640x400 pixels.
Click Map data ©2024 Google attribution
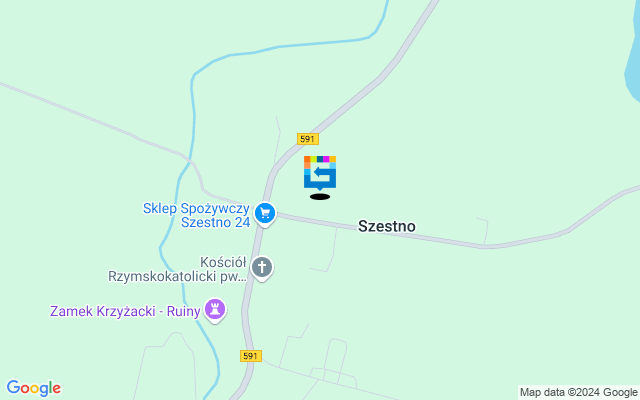[578, 393]
